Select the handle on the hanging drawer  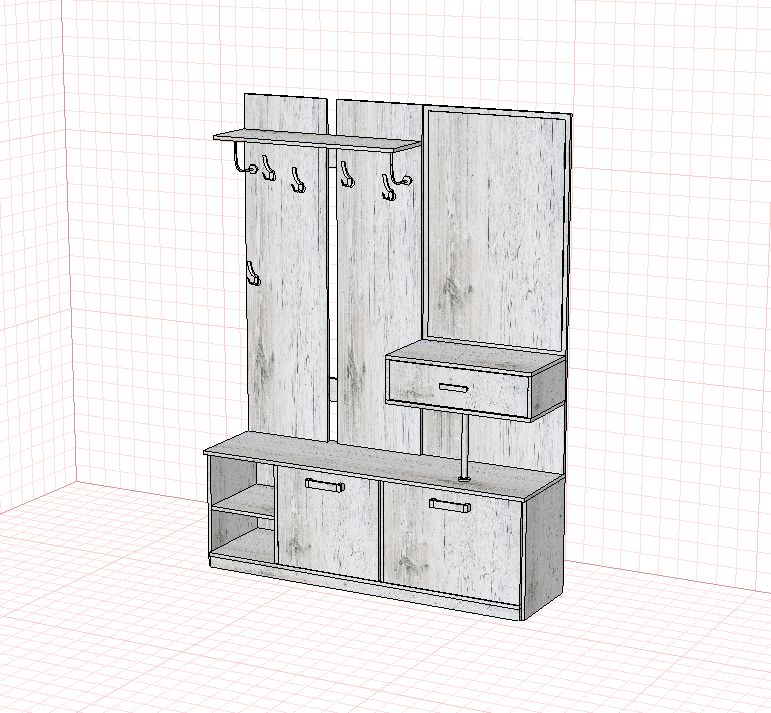pos(453,387)
